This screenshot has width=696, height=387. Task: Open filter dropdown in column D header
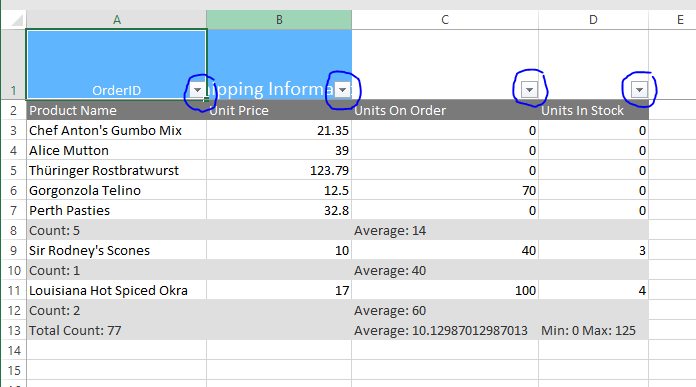click(639, 90)
